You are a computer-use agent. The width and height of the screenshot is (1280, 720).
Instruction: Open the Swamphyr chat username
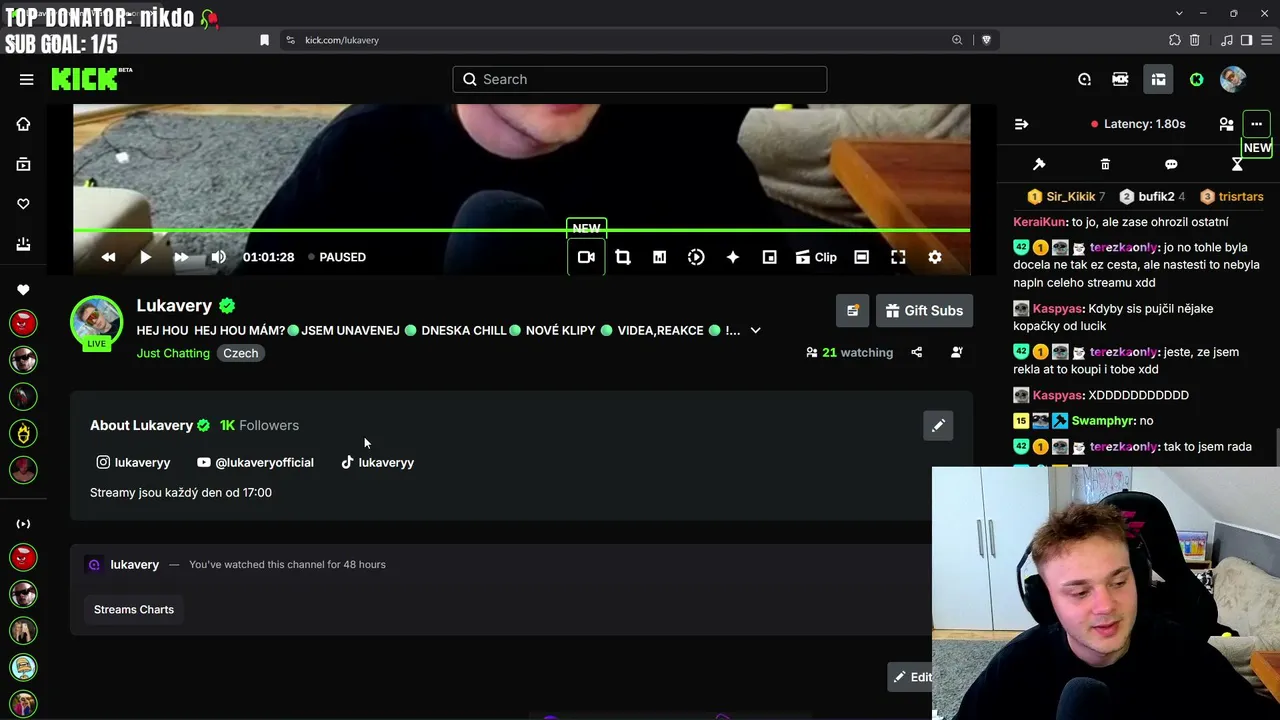(x=1103, y=421)
